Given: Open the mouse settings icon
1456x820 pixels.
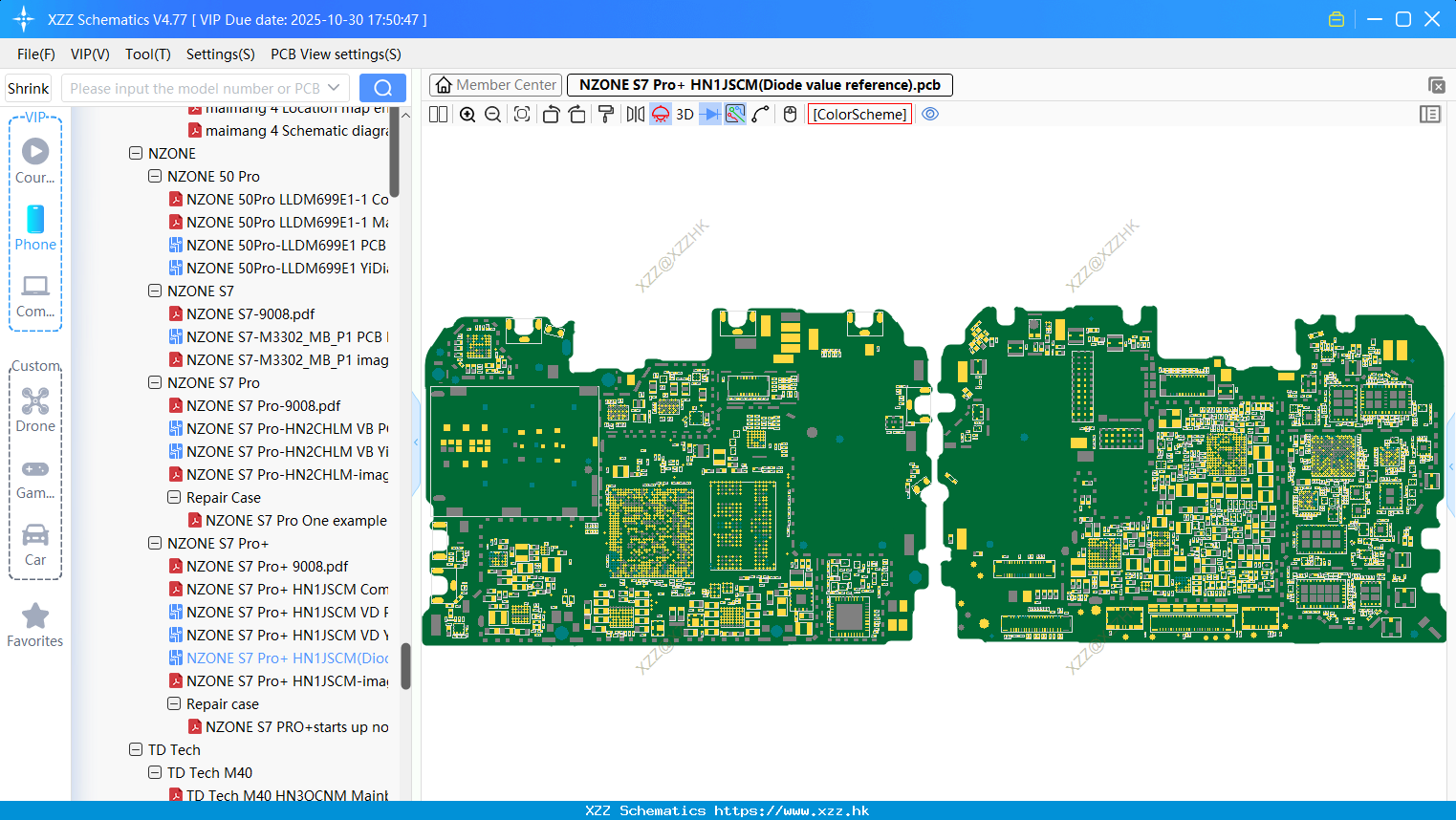Looking at the screenshot, I should [x=790, y=115].
